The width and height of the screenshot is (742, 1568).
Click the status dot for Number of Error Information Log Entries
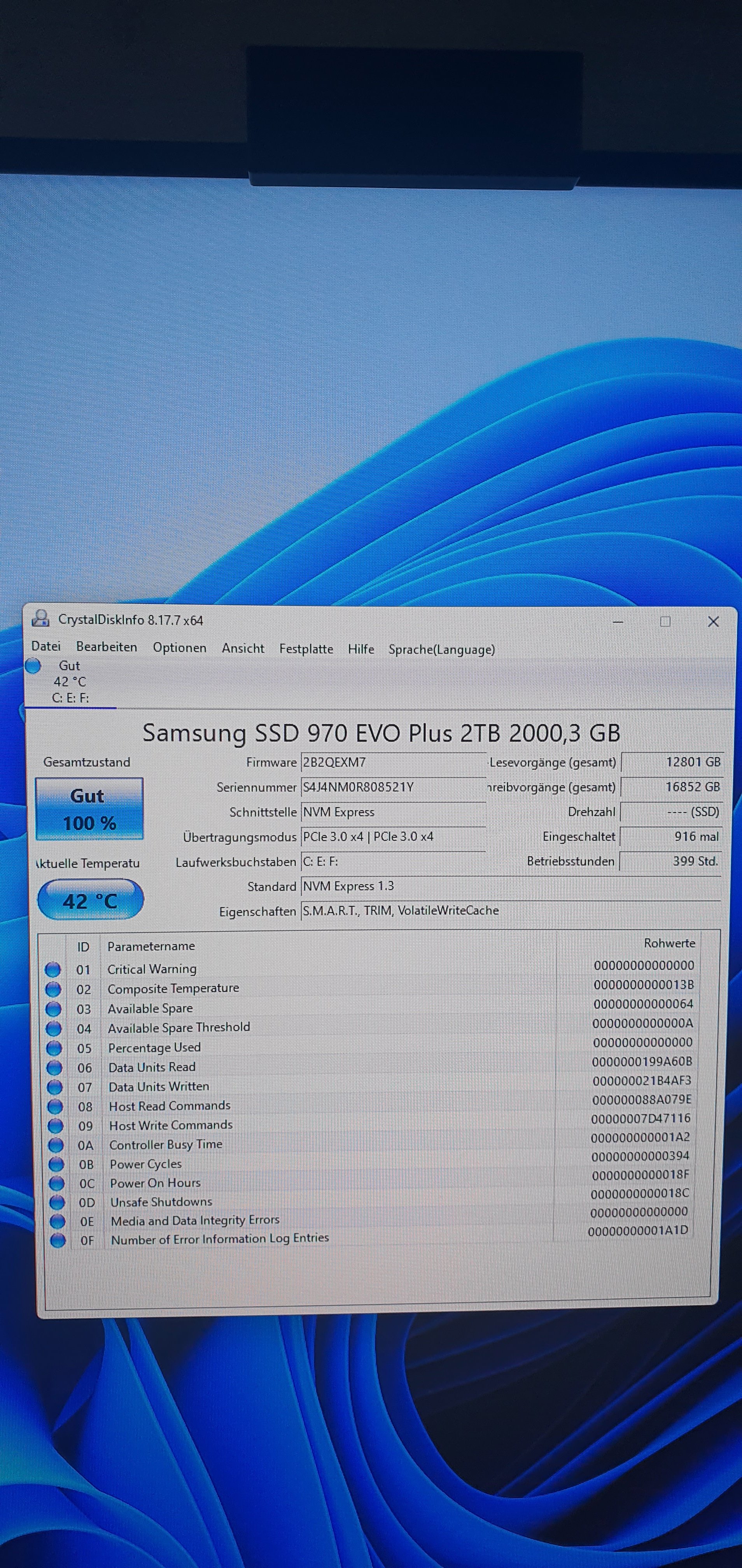tap(58, 1240)
